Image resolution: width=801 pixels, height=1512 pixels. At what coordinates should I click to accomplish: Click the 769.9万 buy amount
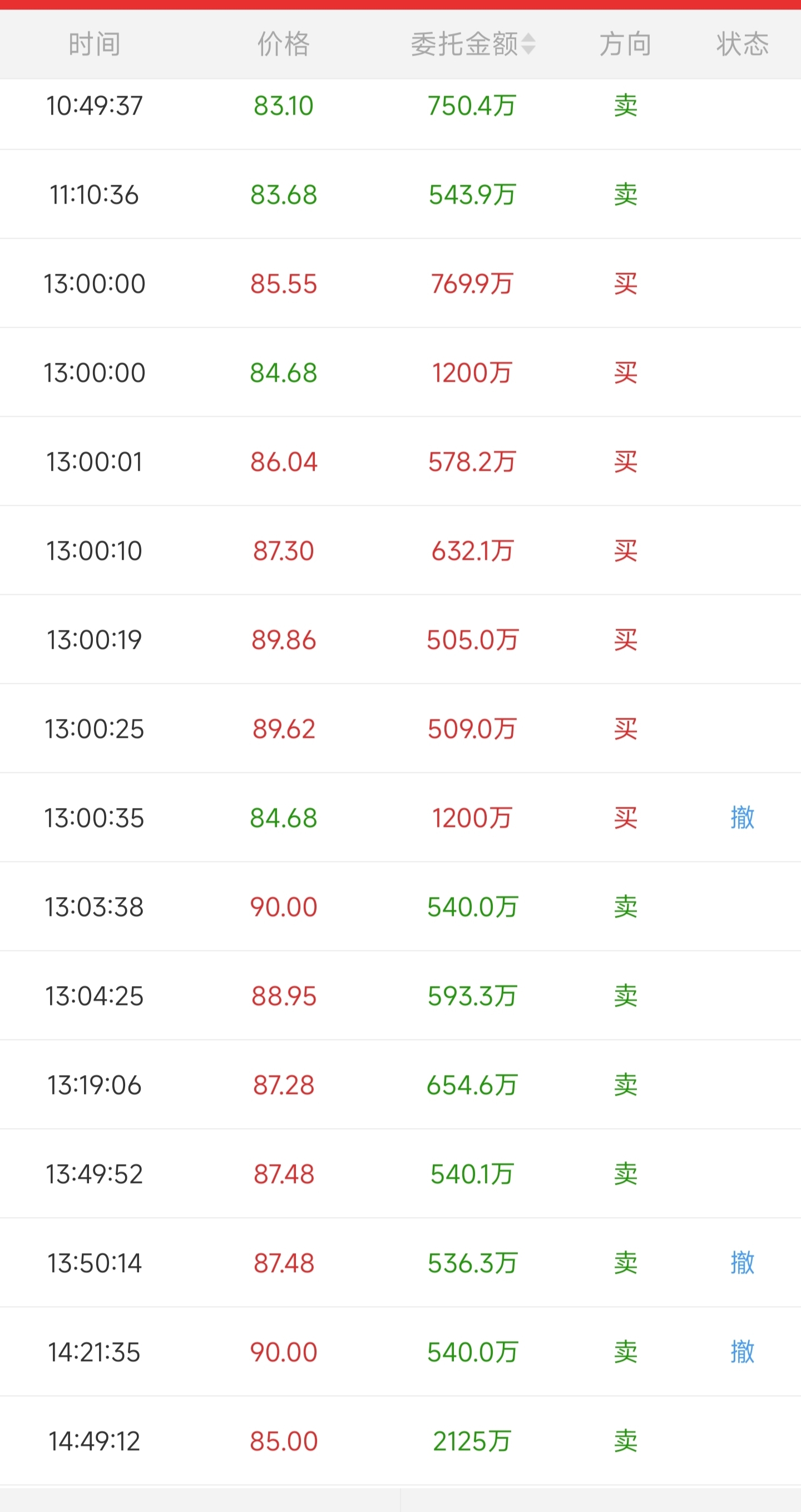(472, 283)
